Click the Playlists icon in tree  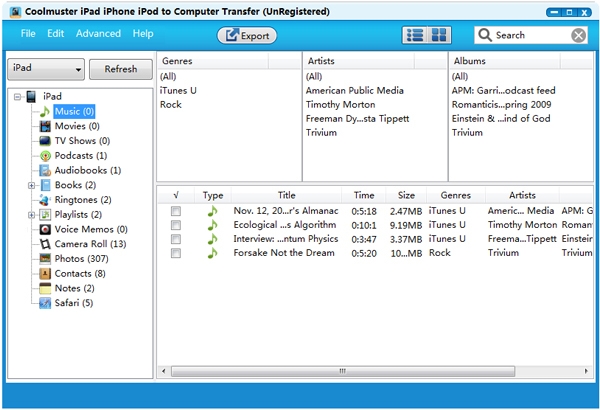coord(45,215)
